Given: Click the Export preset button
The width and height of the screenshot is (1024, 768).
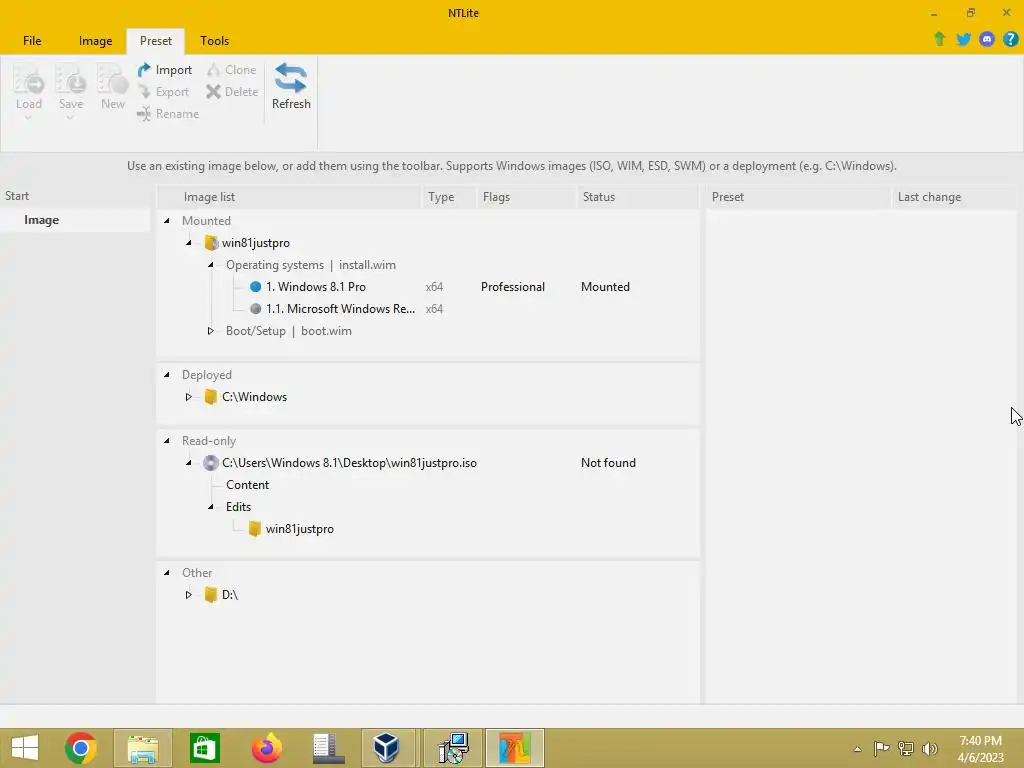Looking at the screenshot, I should 163,92.
